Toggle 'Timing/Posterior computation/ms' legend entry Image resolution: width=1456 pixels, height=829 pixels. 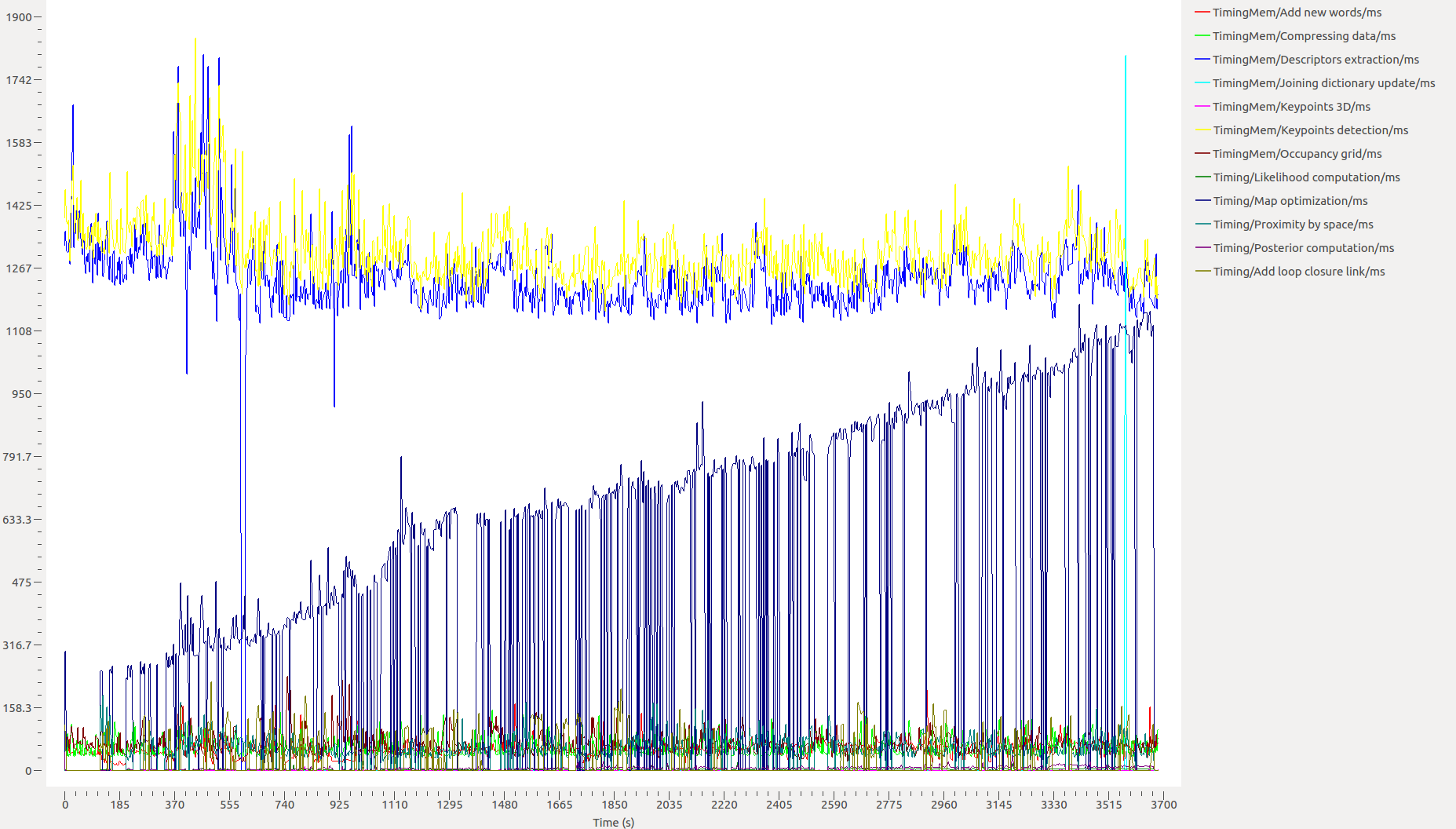(1303, 248)
